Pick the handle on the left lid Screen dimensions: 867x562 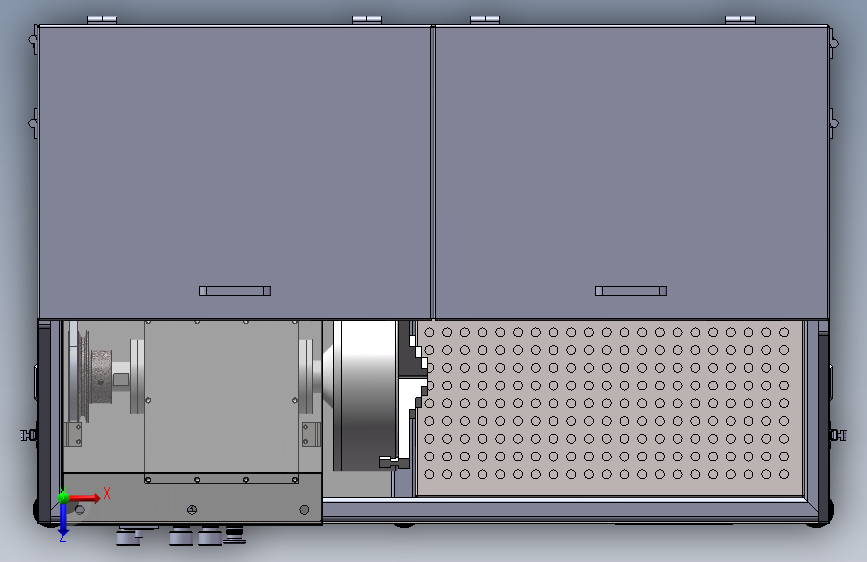235,291
